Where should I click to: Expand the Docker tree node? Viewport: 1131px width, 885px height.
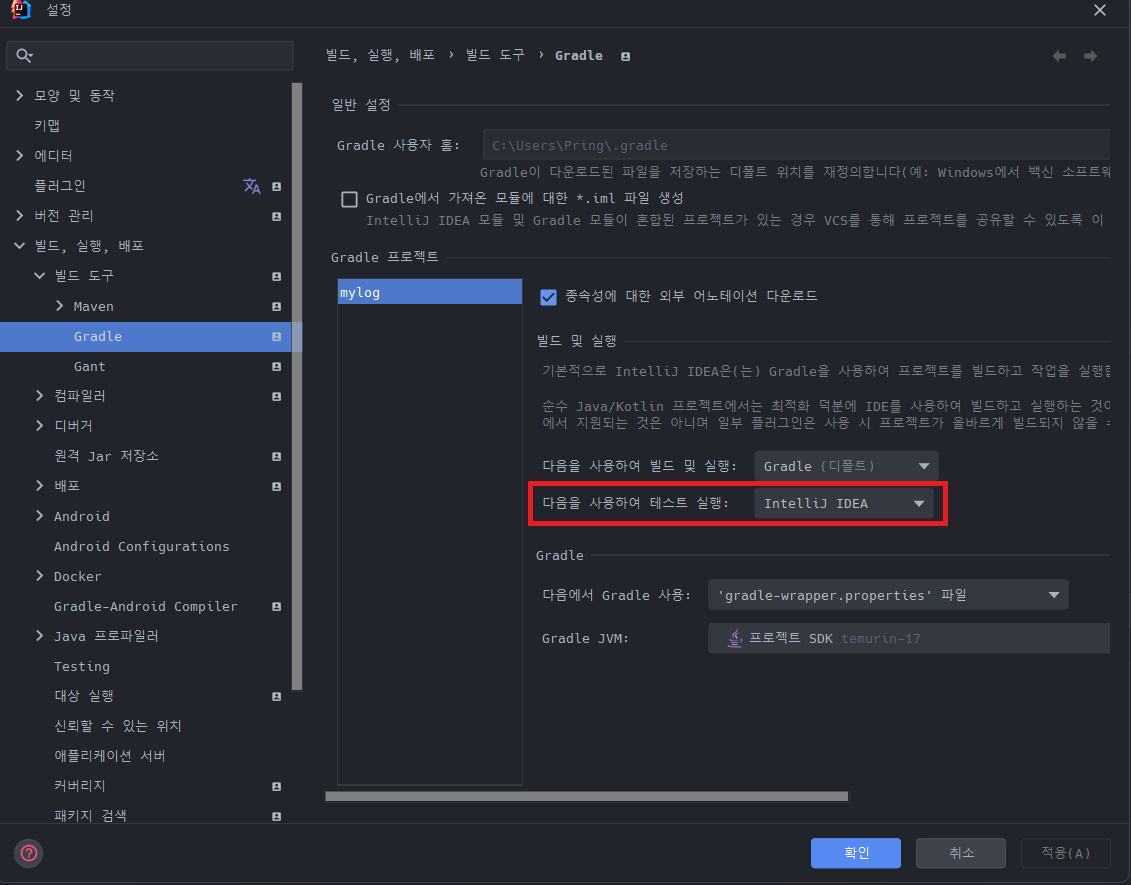pos(40,576)
